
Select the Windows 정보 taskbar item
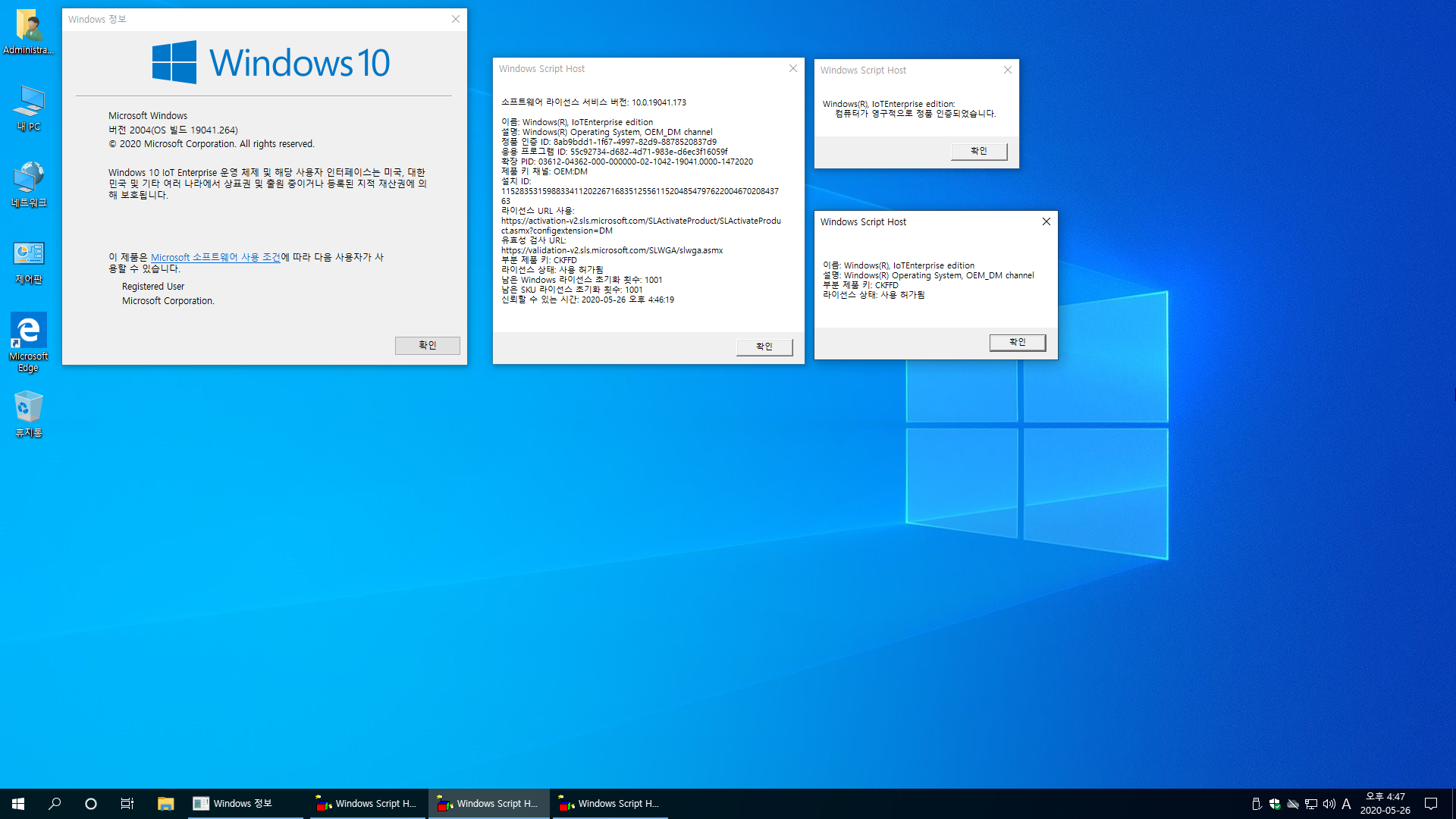coord(245,804)
